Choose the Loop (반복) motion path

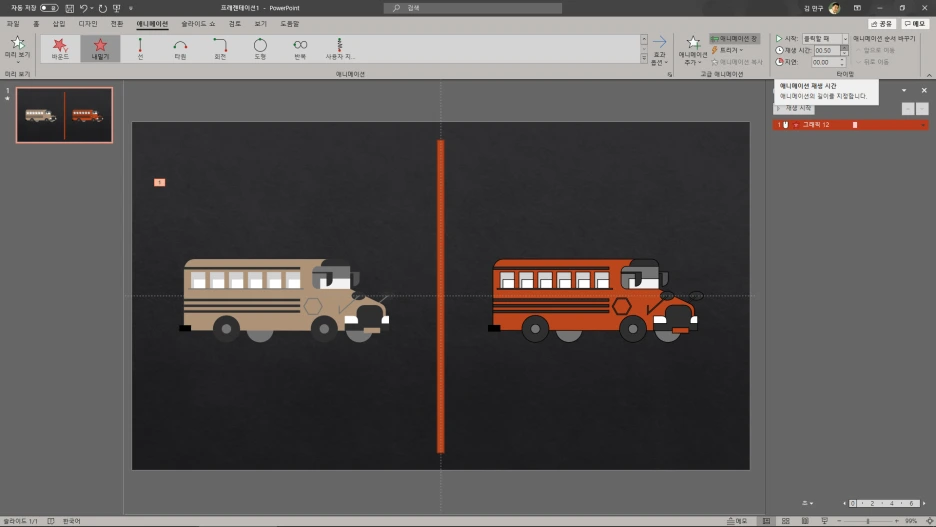coord(300,48)
